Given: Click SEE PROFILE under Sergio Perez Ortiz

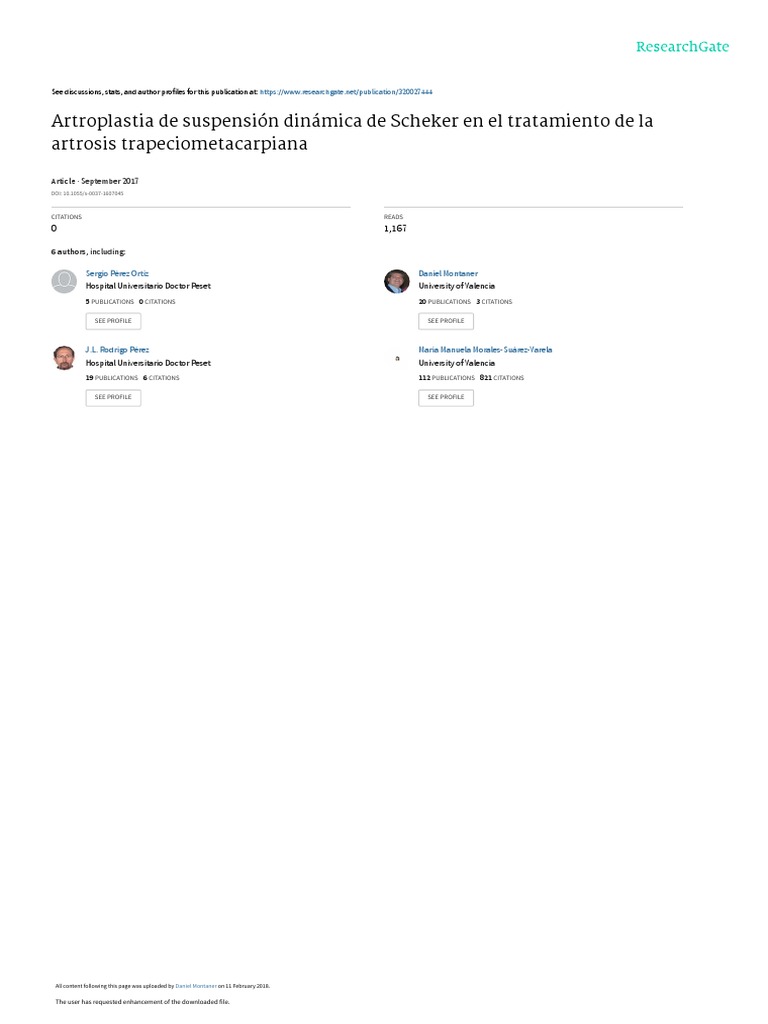Looking at the screenshot, I should (113, 321).
